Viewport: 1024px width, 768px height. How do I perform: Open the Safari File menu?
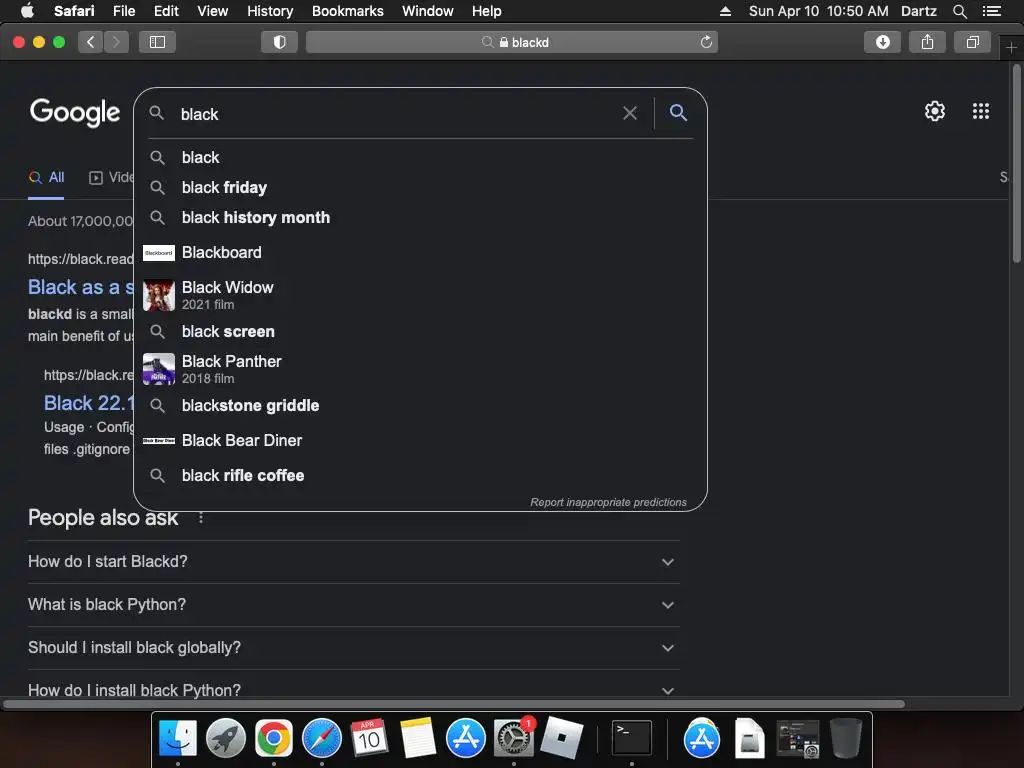point(123,11)
